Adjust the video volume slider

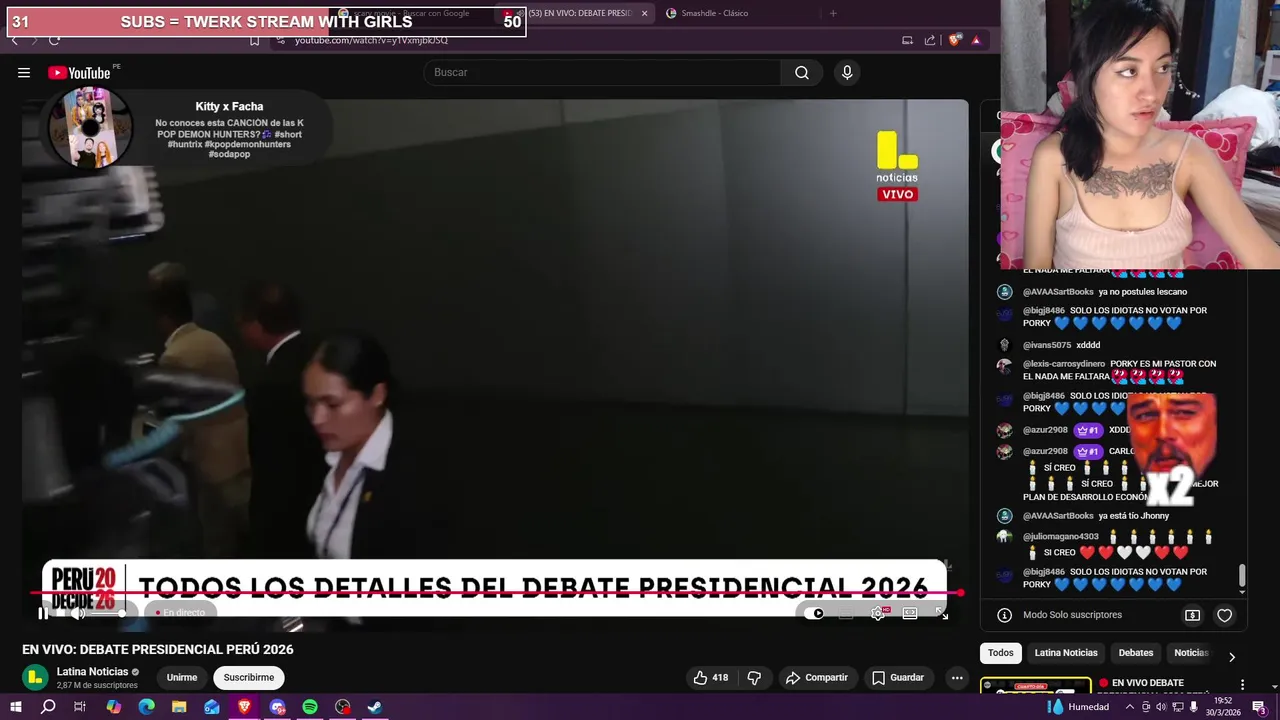106,613
